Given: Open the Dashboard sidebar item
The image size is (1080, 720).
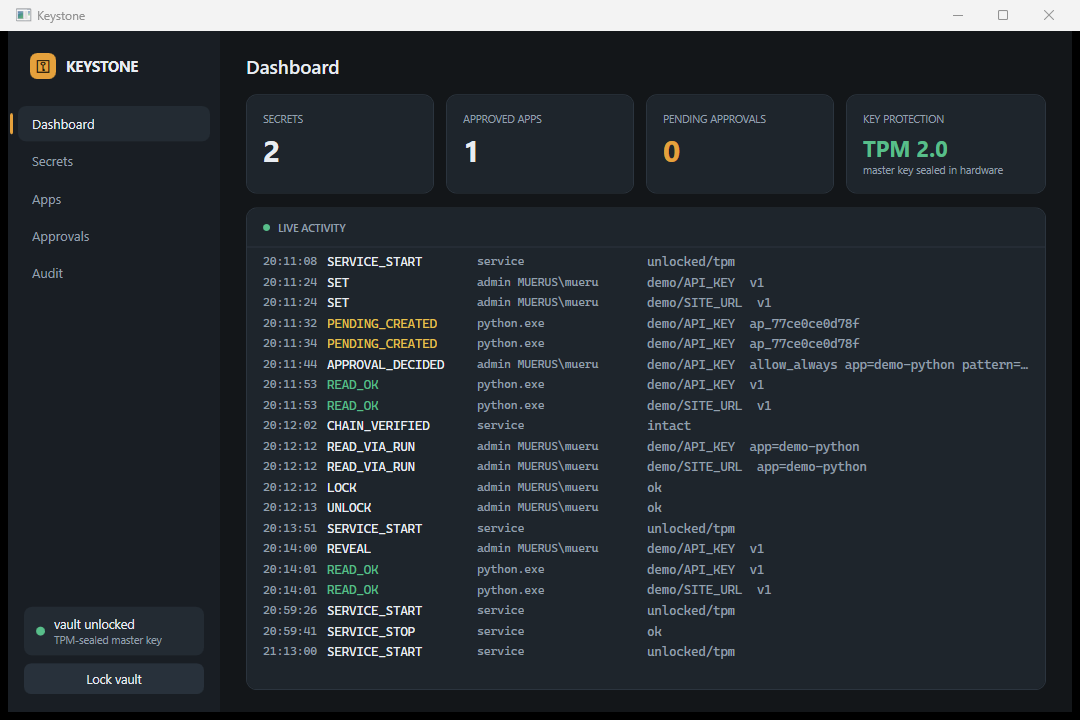Looking at the screenshot, I should click(x=114, y=124).
